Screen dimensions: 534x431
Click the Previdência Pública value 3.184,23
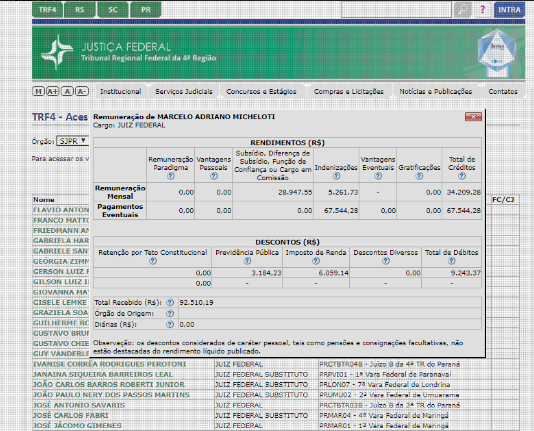(x=266, y=273)
